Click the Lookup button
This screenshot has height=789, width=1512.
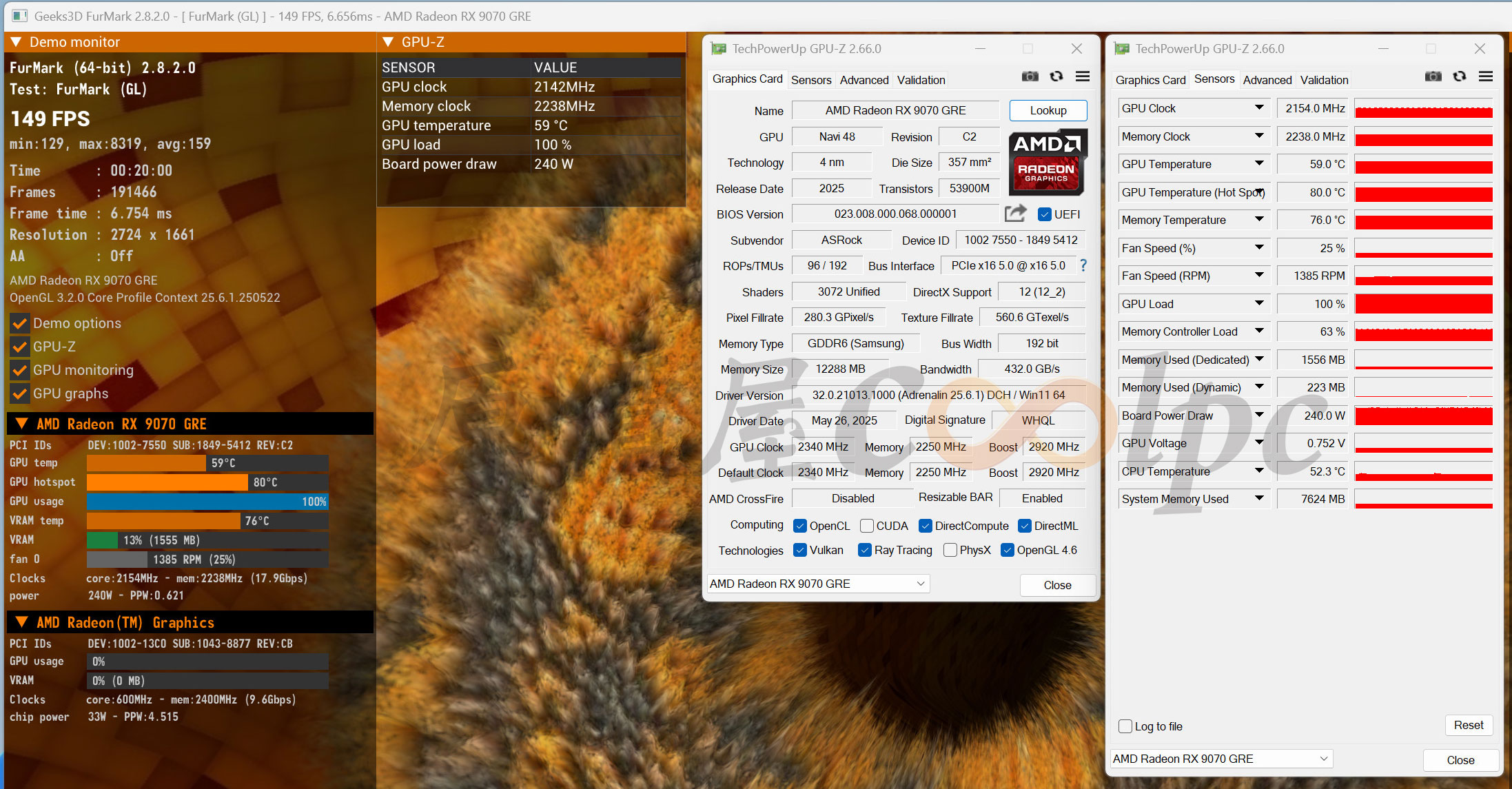coord(1048,110)
